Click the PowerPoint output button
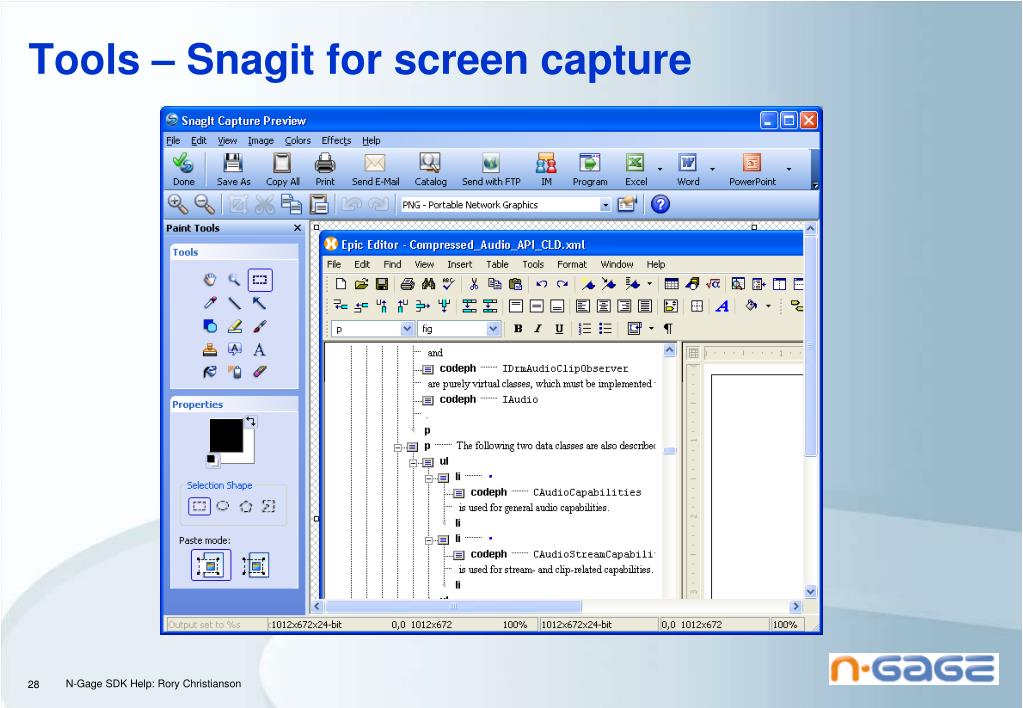1023x708 pixels. (752, 170)
